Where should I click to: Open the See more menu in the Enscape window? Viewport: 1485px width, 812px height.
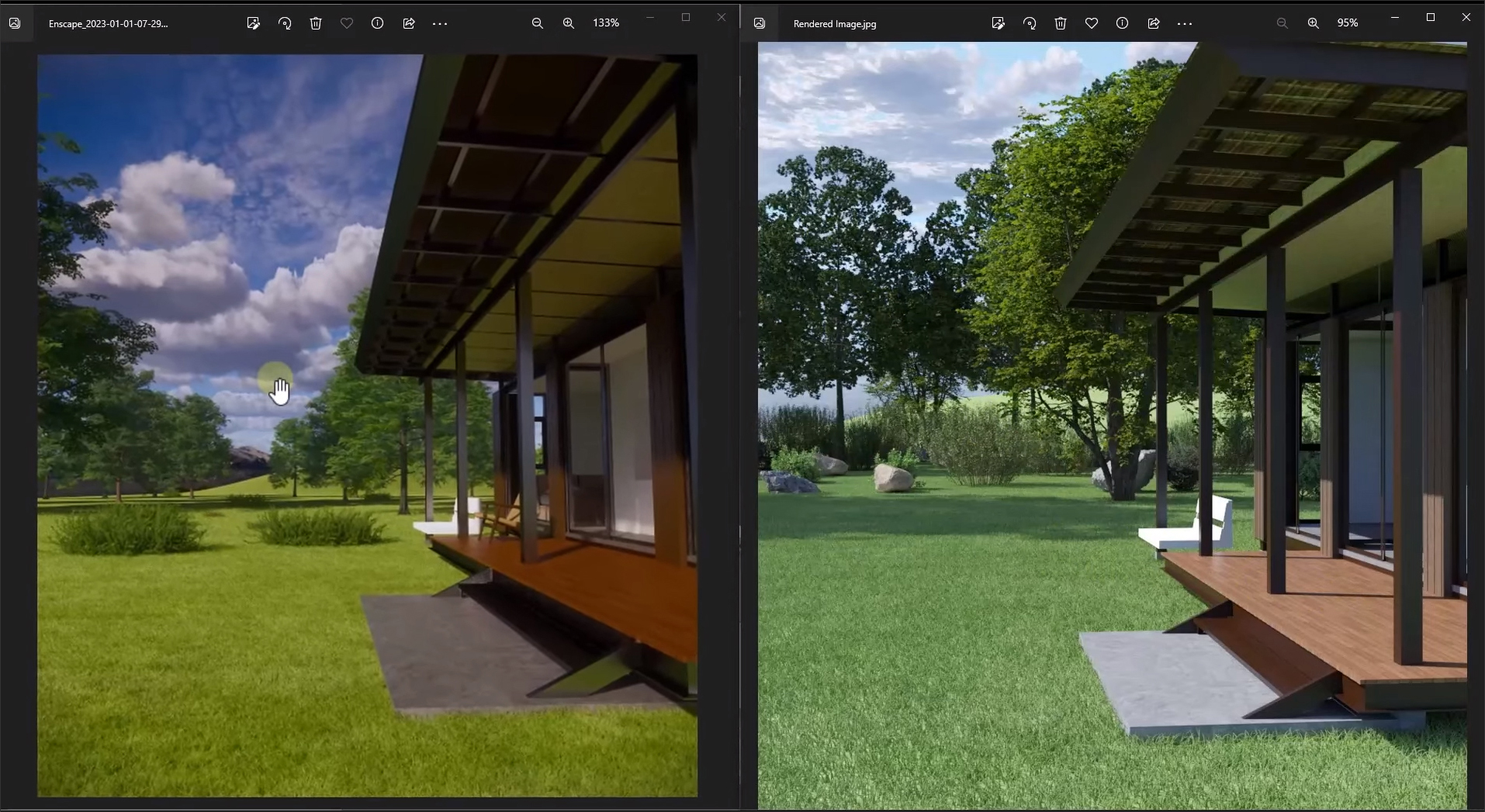(440, 23)
